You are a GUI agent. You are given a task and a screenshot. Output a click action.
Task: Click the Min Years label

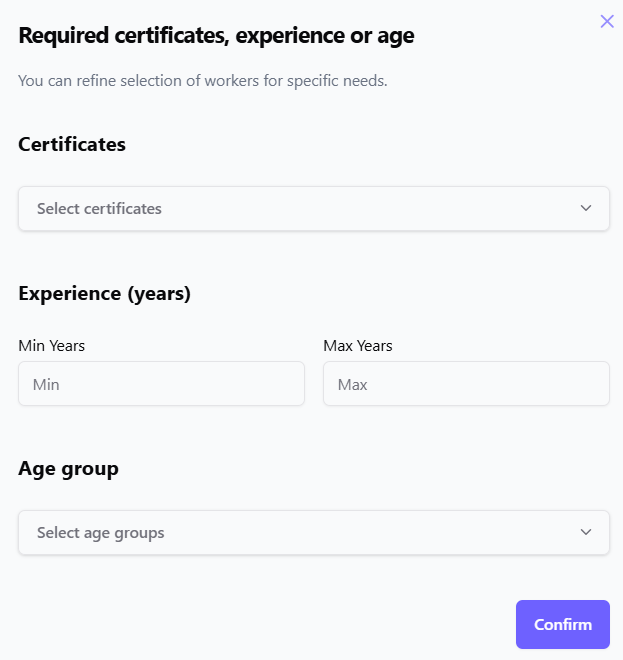tap(52, 346)
